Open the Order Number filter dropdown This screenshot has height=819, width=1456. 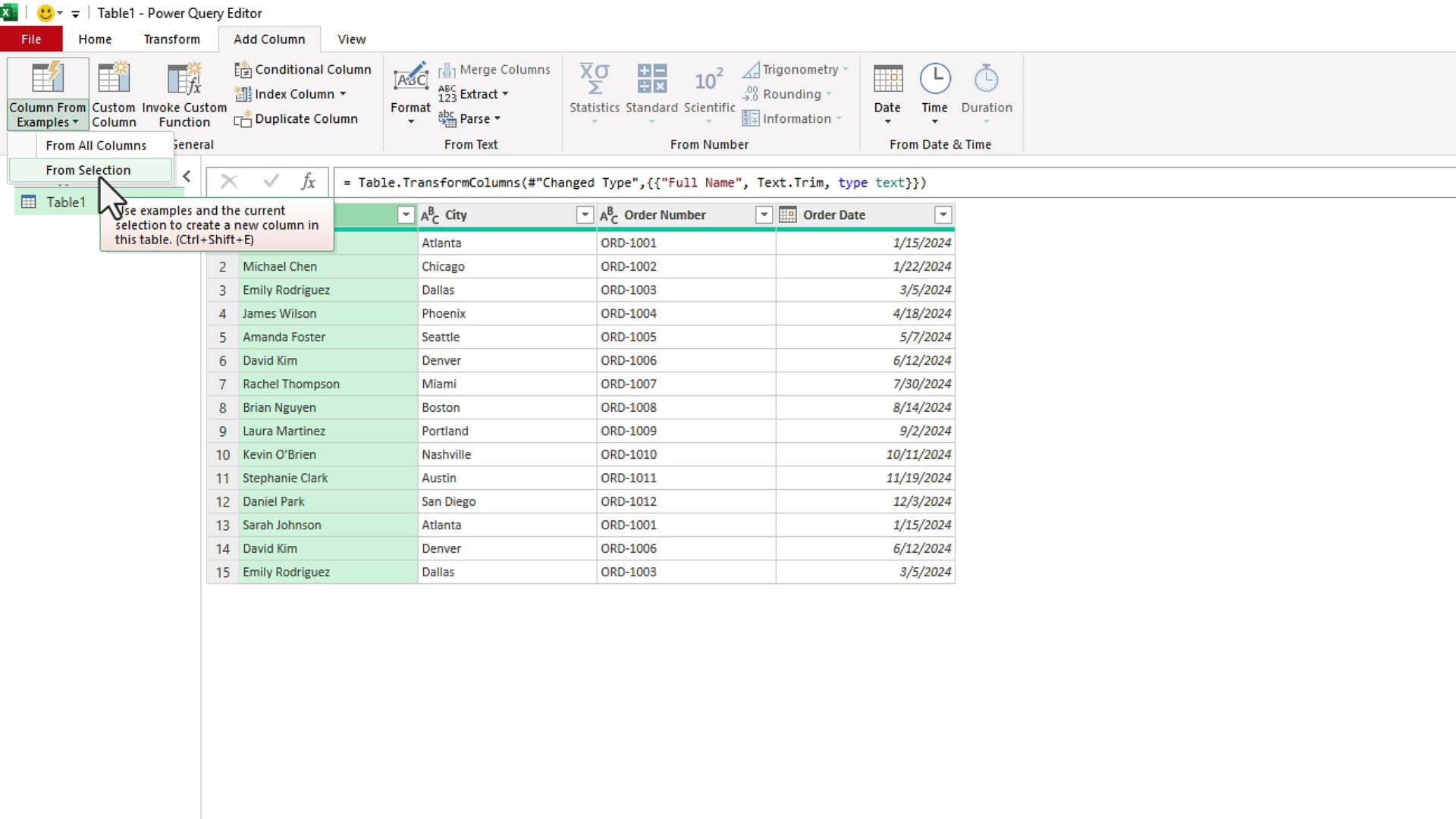point(764,215)
